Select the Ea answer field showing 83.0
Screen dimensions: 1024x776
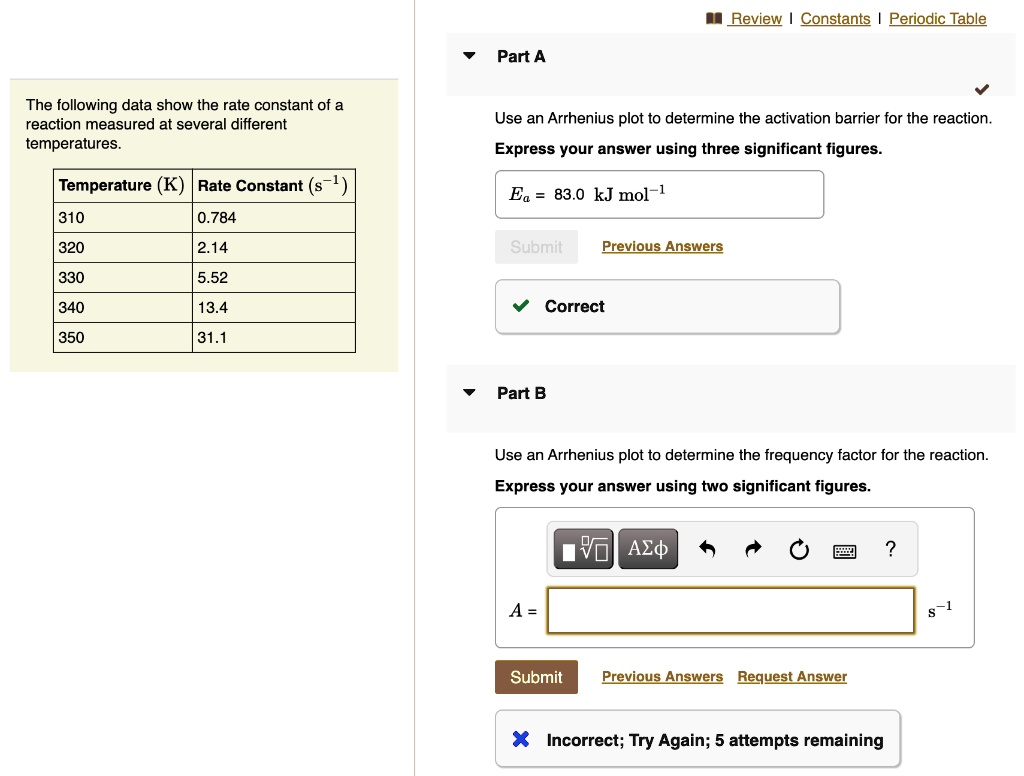tap(660, 194)
